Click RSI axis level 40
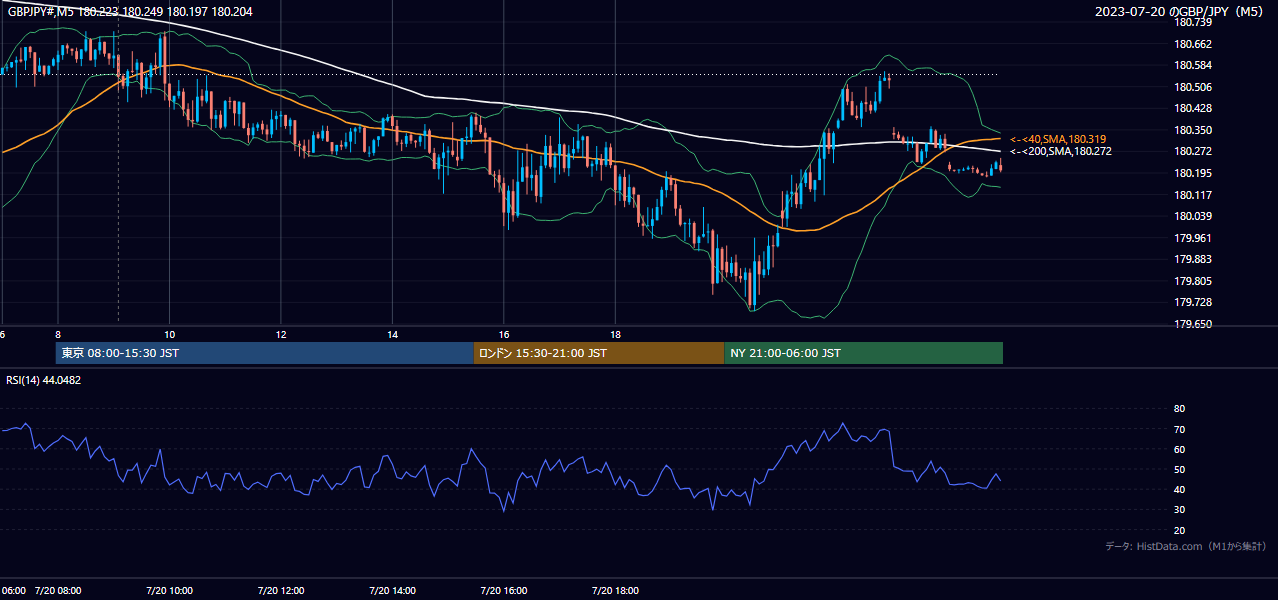Image resolution: width=1278 pixels, height=600 pixels. click(x=1179, y=489)
